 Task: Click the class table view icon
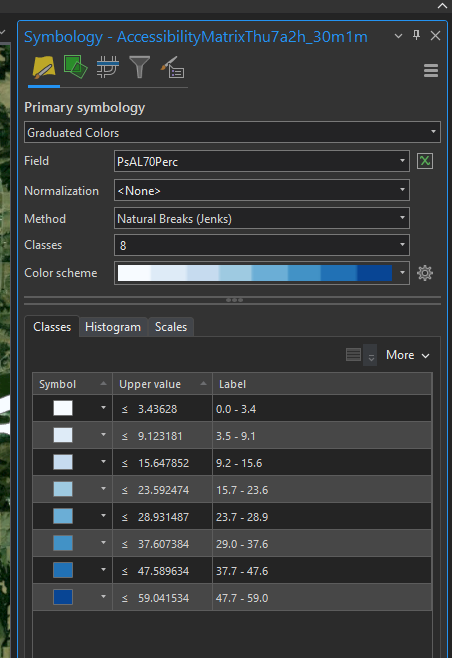click(353, 355)
